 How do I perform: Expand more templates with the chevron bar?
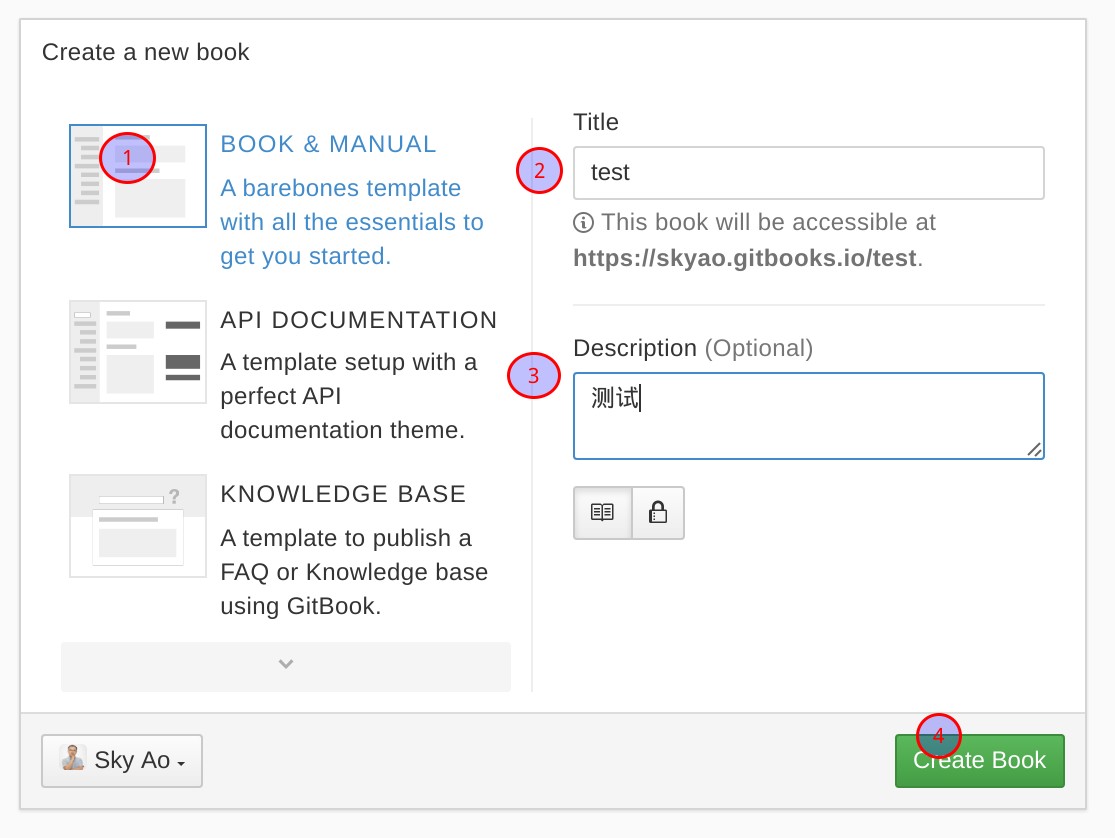(286, 666)
